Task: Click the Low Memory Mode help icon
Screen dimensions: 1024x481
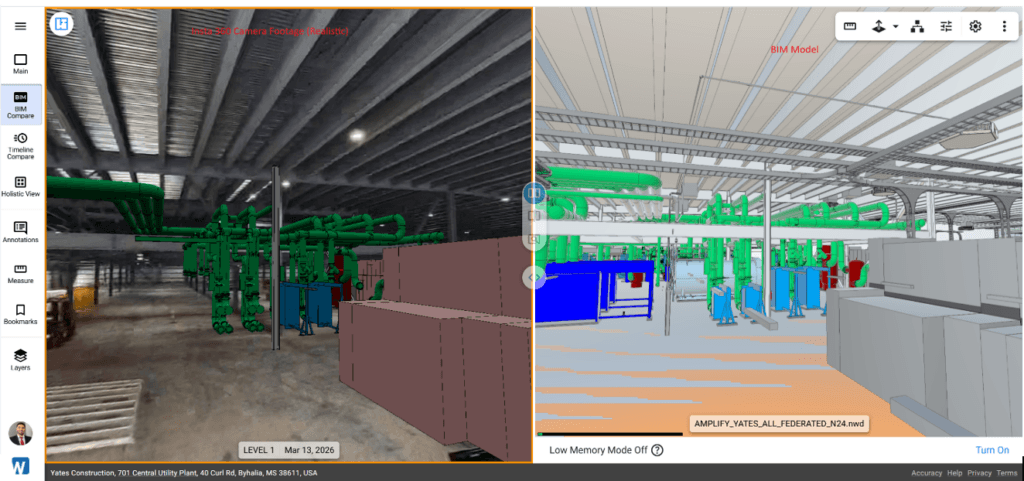Action: (657, 450)
